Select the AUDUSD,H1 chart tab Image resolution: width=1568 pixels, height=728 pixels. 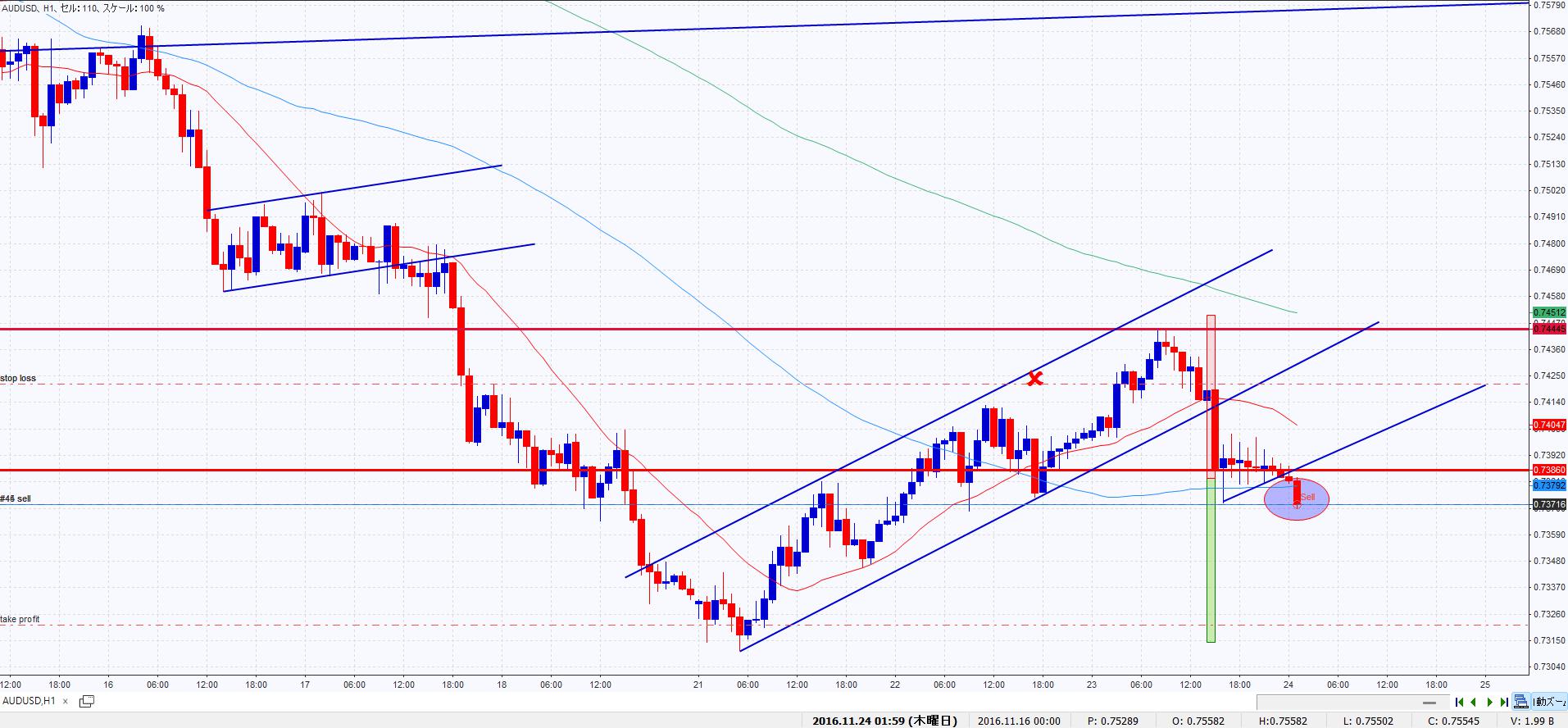point(30,701)
